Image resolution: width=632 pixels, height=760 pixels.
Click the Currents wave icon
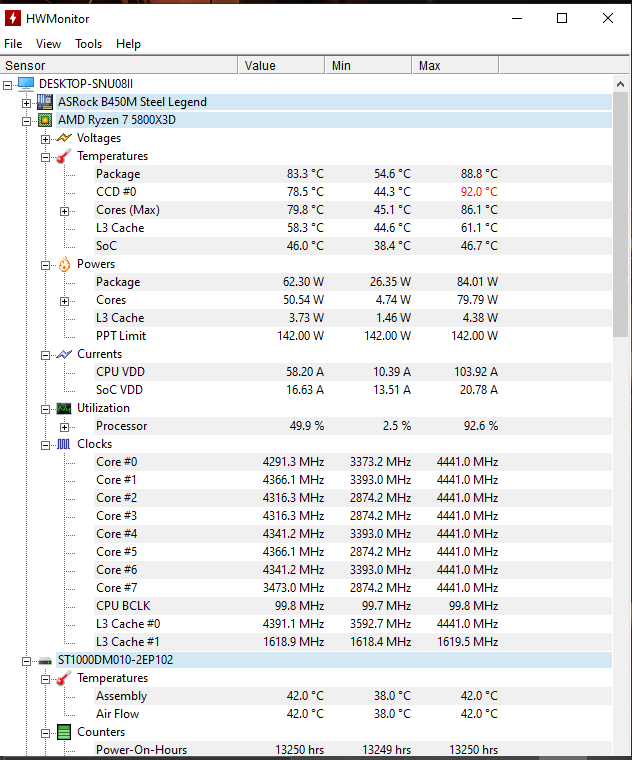64,354
